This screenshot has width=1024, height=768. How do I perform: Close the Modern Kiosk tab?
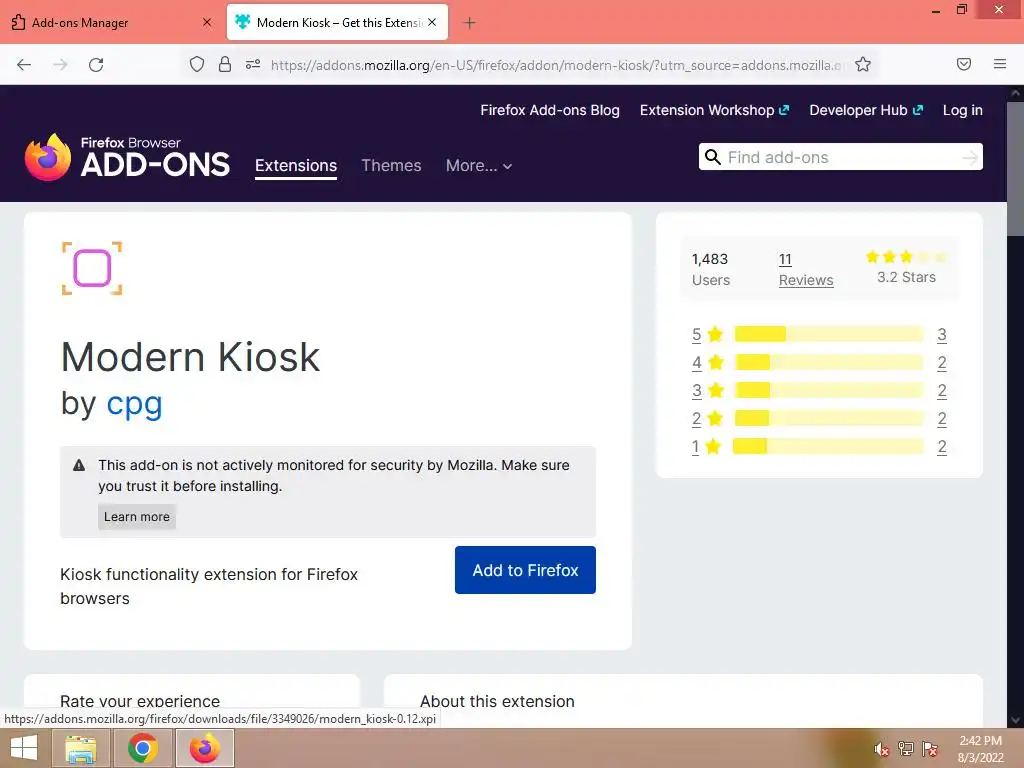tap(432, 22)
